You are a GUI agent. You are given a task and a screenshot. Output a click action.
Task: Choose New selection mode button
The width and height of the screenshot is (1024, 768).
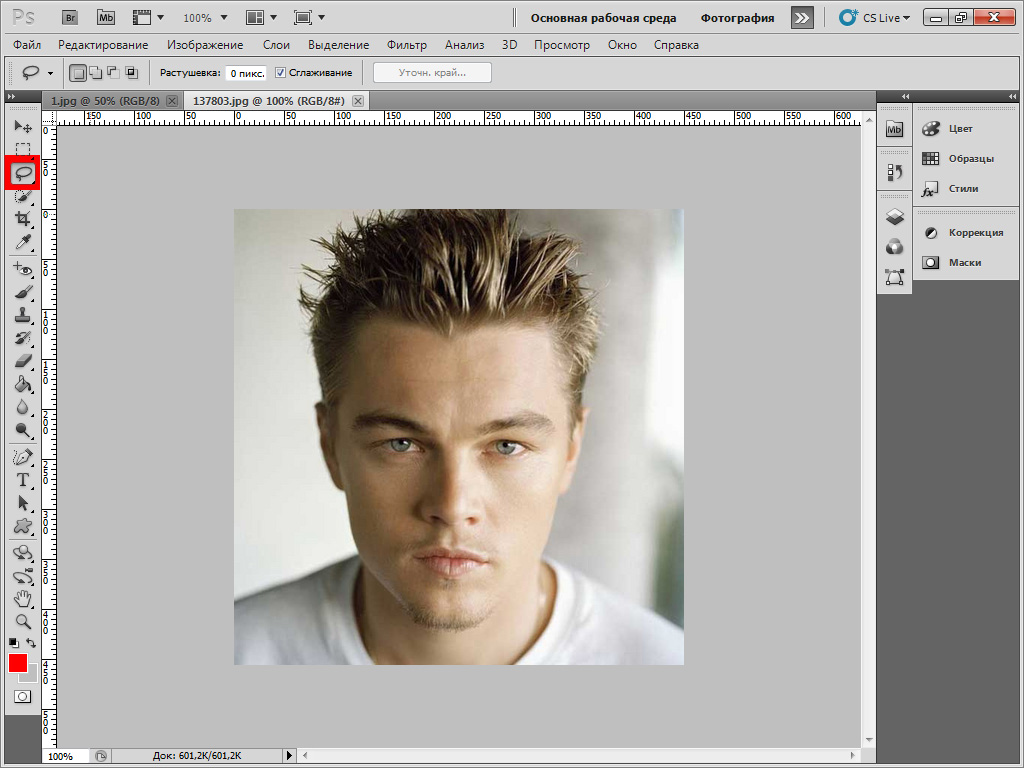[78, 72]
